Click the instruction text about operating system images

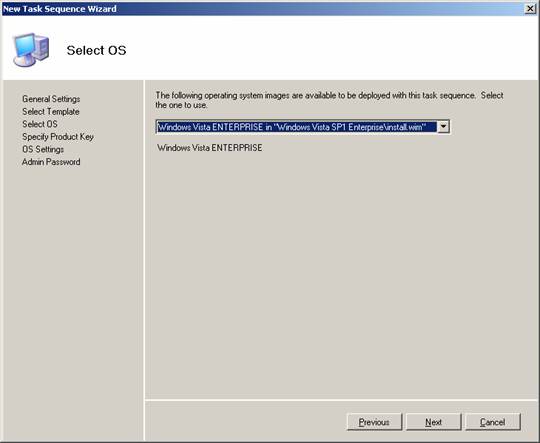tap(329, 100)
